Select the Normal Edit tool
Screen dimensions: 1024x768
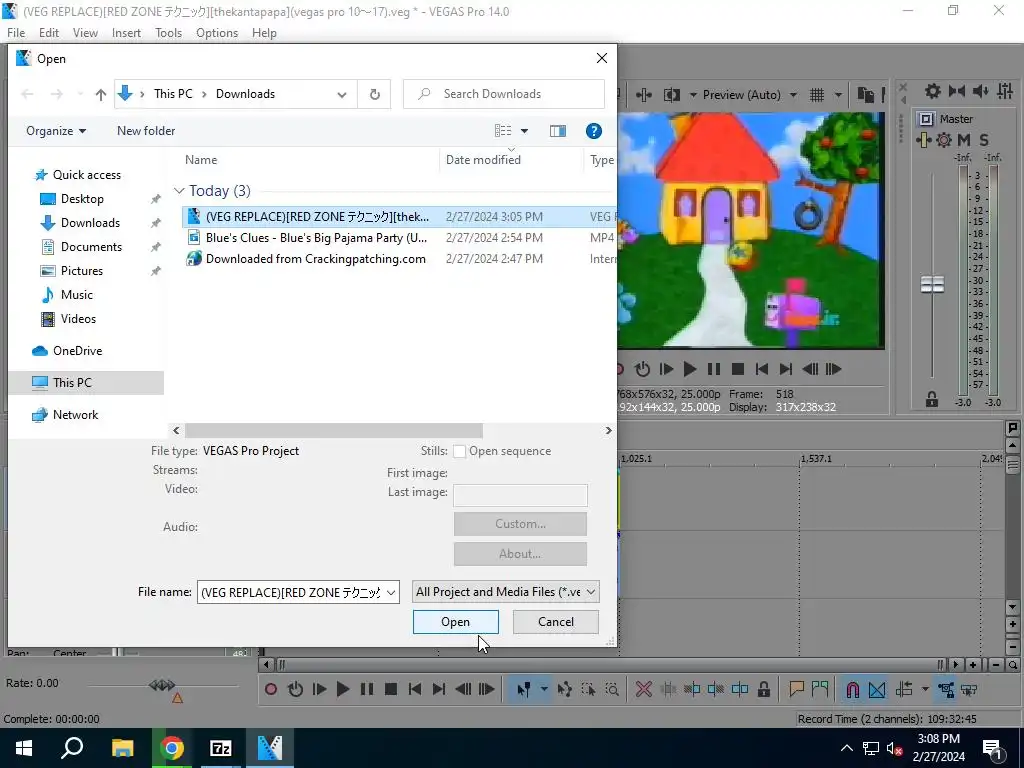coord(523,689)
